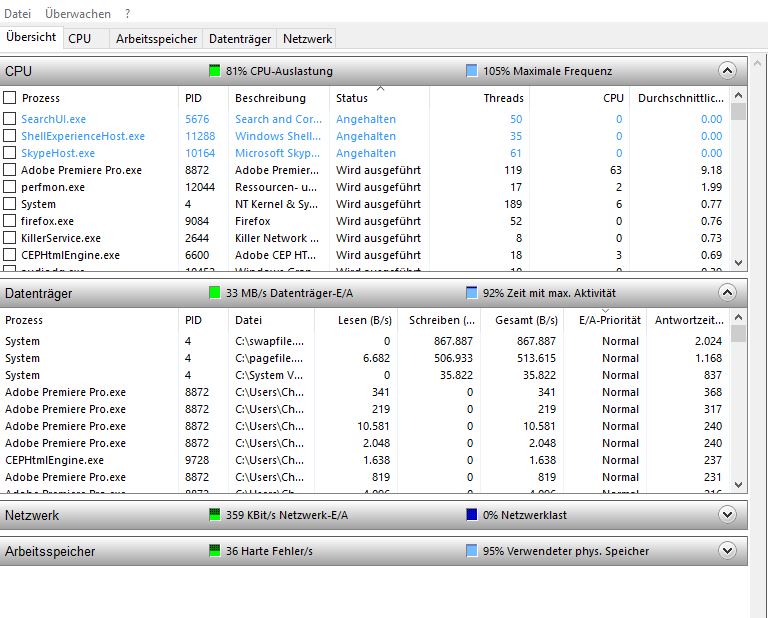The height and width of the screenshot is (618, 768).
Task: Sort by Durchschnittliche CPU column
Action: (x=680, y=98)
